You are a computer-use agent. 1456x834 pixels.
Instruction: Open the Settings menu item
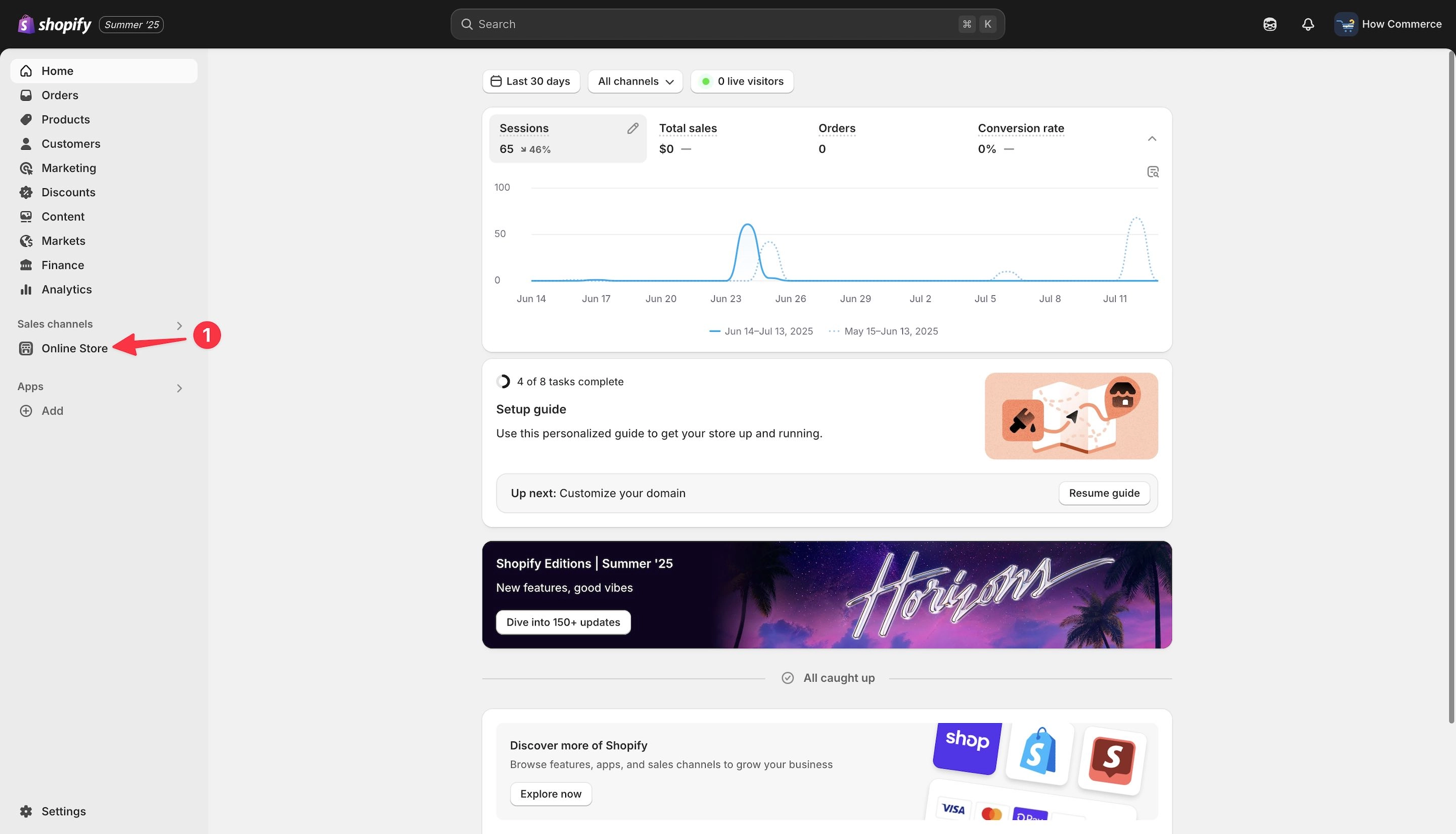click(104, 811)
